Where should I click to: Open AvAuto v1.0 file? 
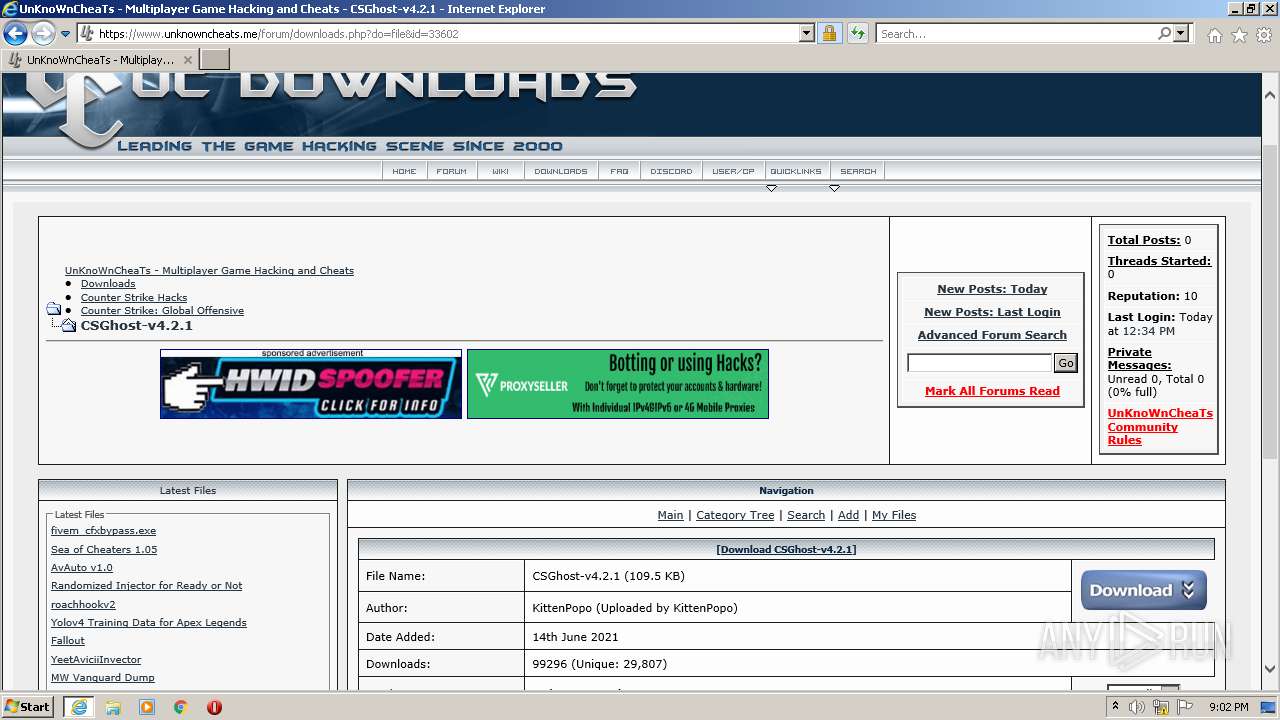coord(82,567)
